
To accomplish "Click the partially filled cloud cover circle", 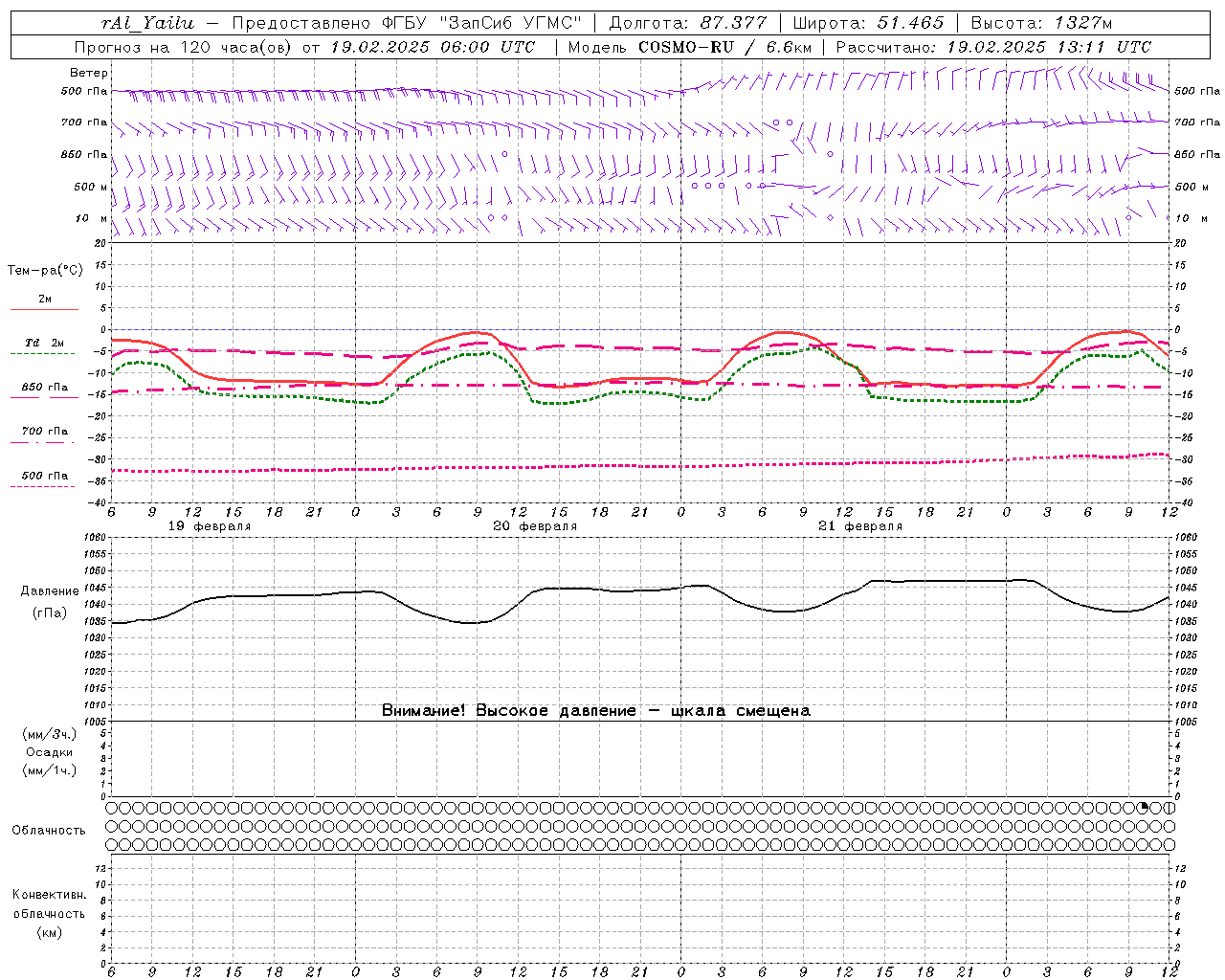I will (x=1143, y=808).
